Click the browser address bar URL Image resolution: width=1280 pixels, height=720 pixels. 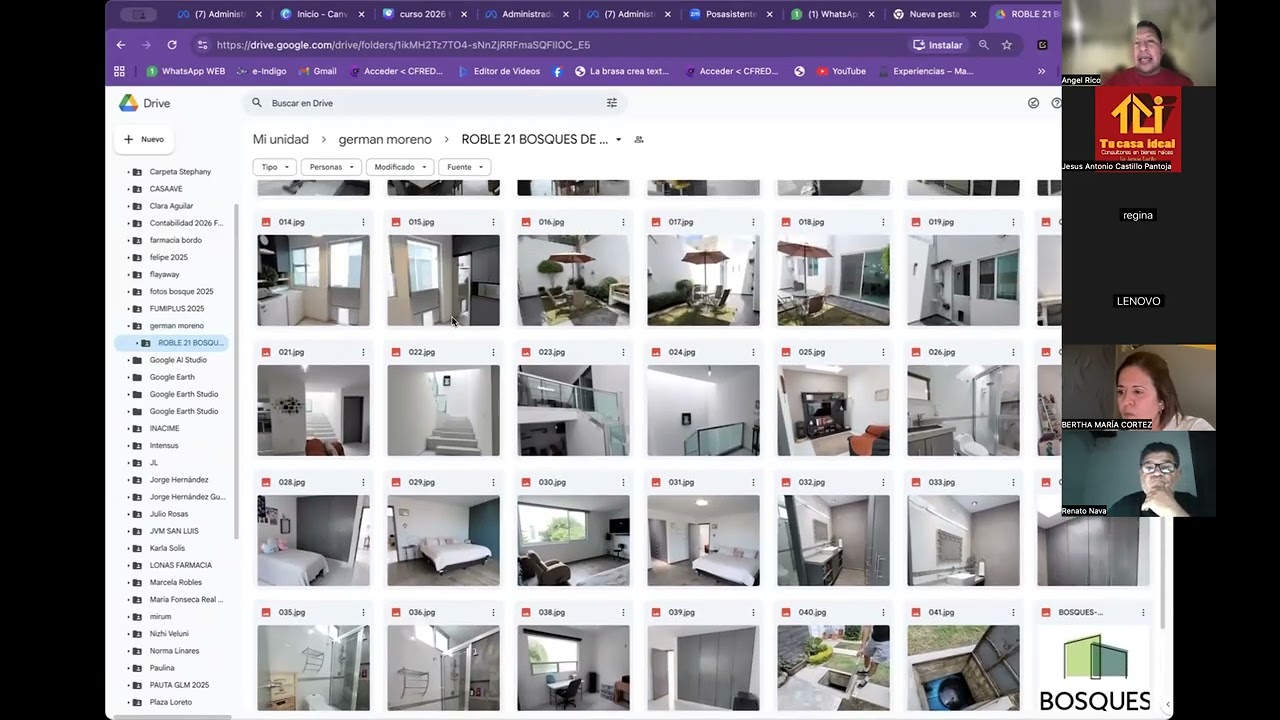[x=403, y=45]
